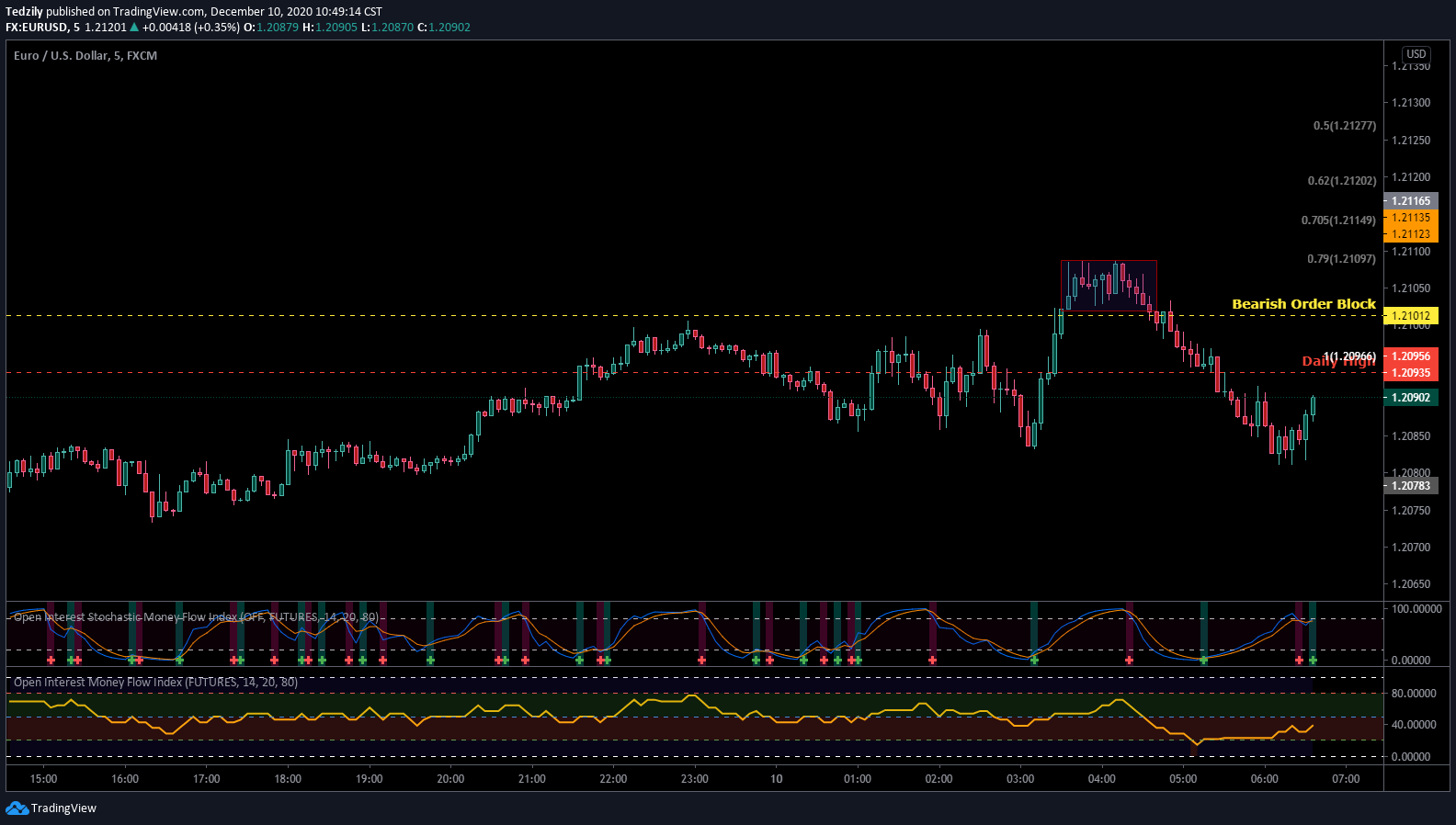This screenshot has width=1456, height=825.
Task: Click the 05:00 time axis label
Action: [x=1183, y=779]
